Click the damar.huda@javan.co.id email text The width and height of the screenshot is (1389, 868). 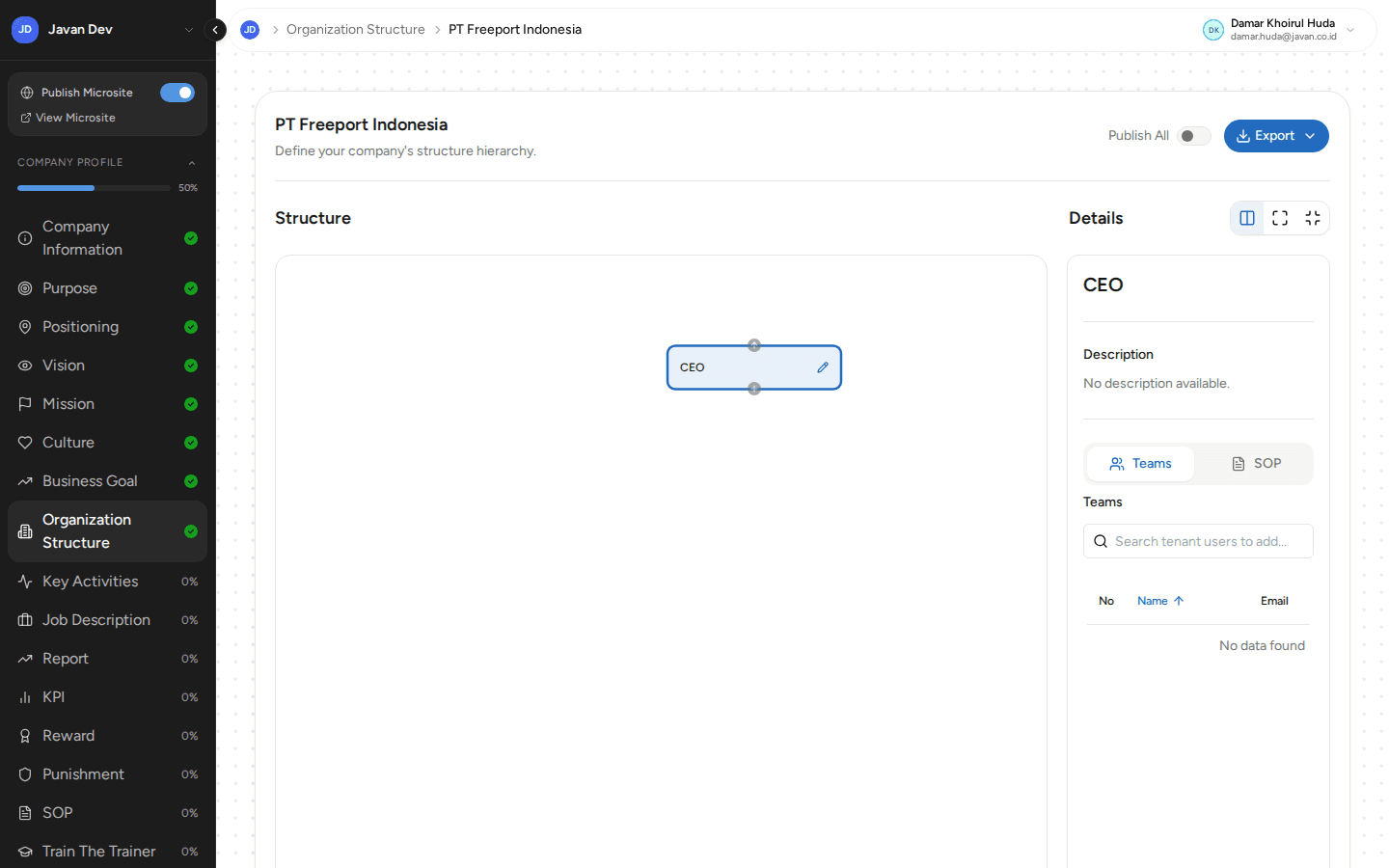pos(1284,37)
